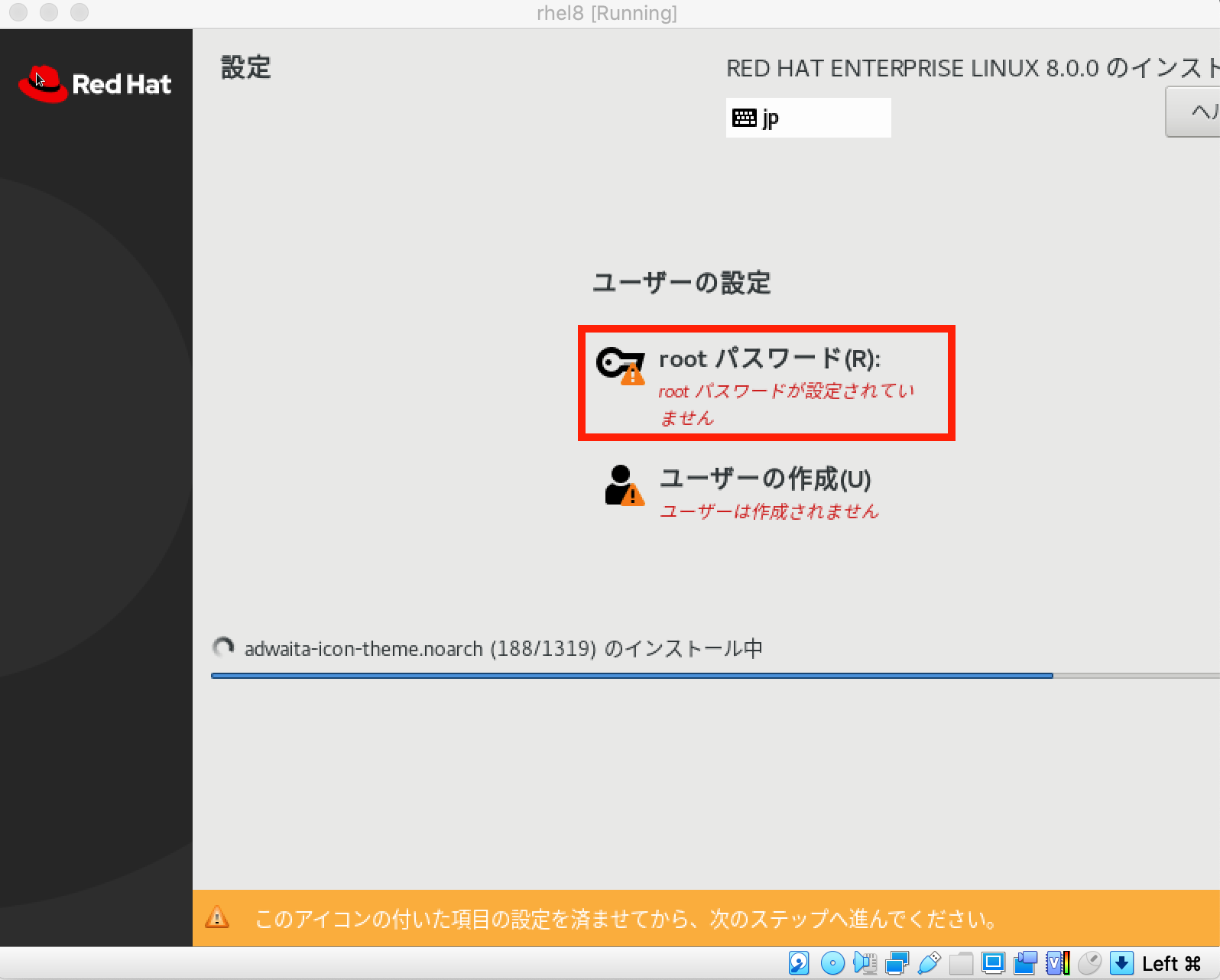This screenshot has height=980, width=1220.
Task: Click the adwaita-icon-theme.noarch install status text
Action: point(503,649)
